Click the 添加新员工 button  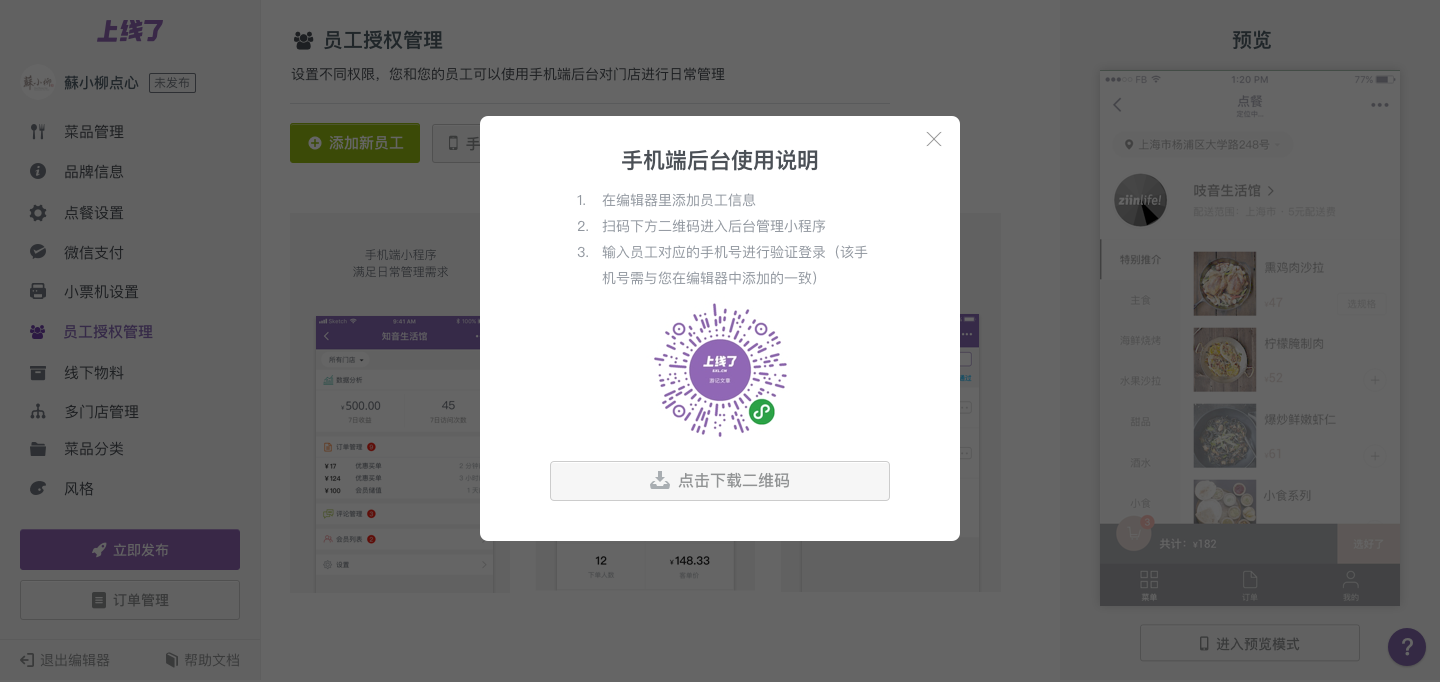(355, 143)
